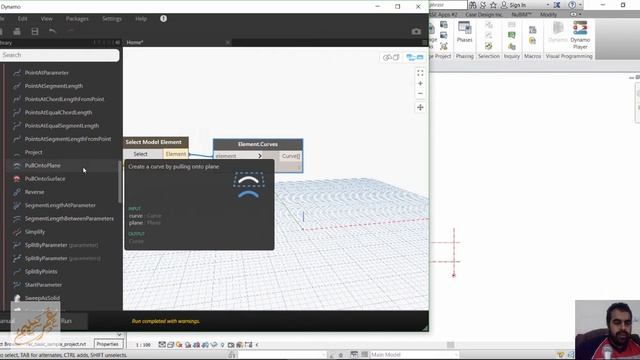Click the Run button in Dynamo
640x360 pixels.
coord(67,321)
